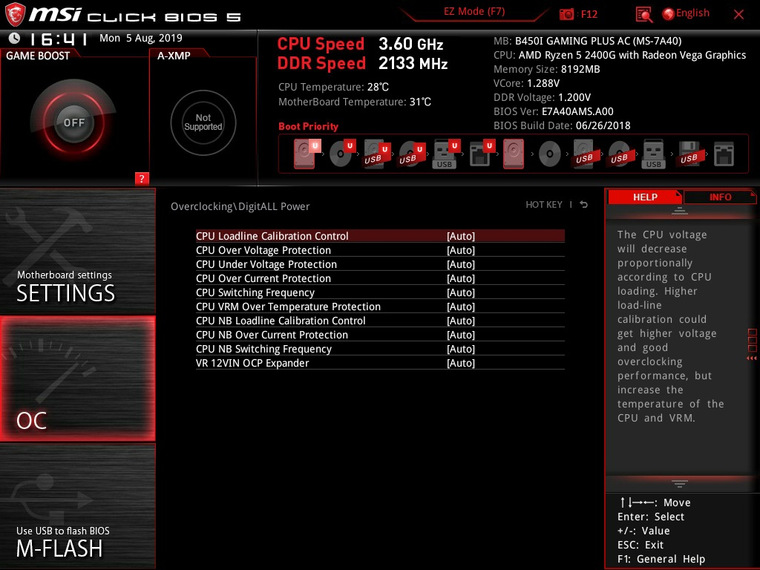Click the date Mon 5 Aug, 2019
The image size is (760, 570).
pyautogui.click(x=141, y=38)
